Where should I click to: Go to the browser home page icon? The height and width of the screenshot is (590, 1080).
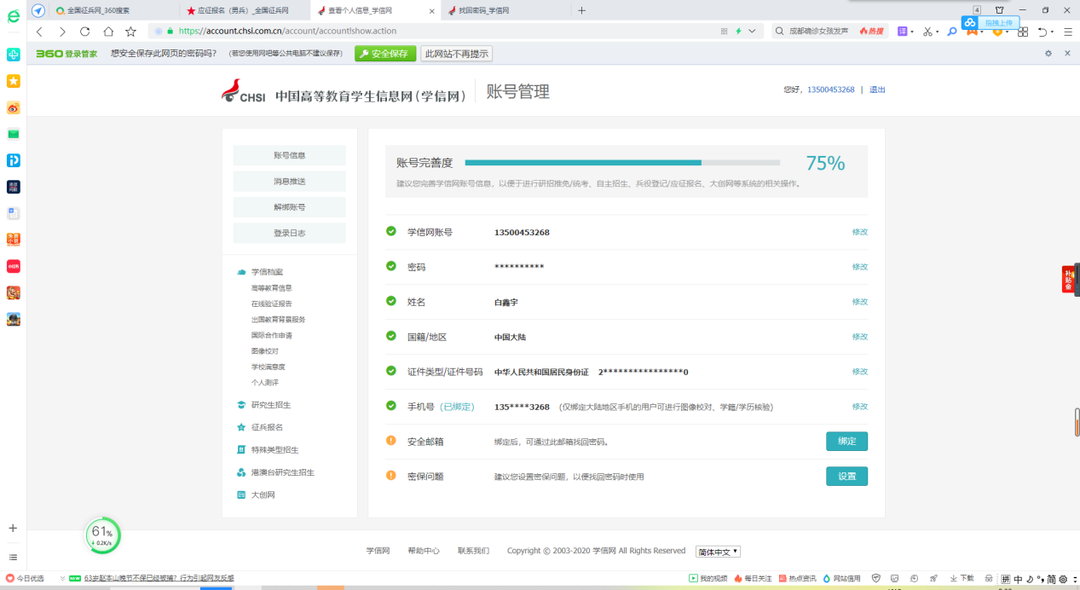[108, 31]
